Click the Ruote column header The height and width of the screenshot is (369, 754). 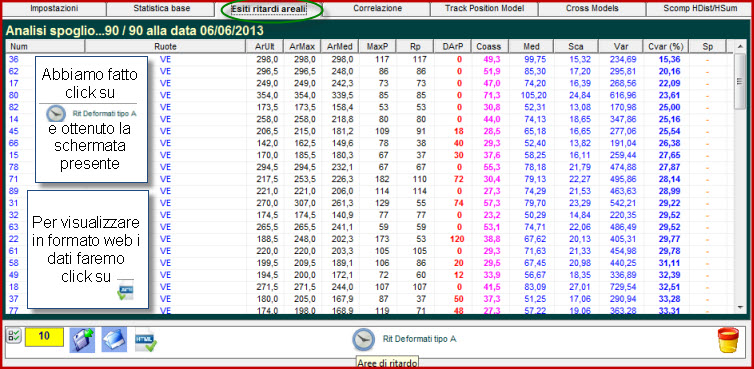(165, 47)
